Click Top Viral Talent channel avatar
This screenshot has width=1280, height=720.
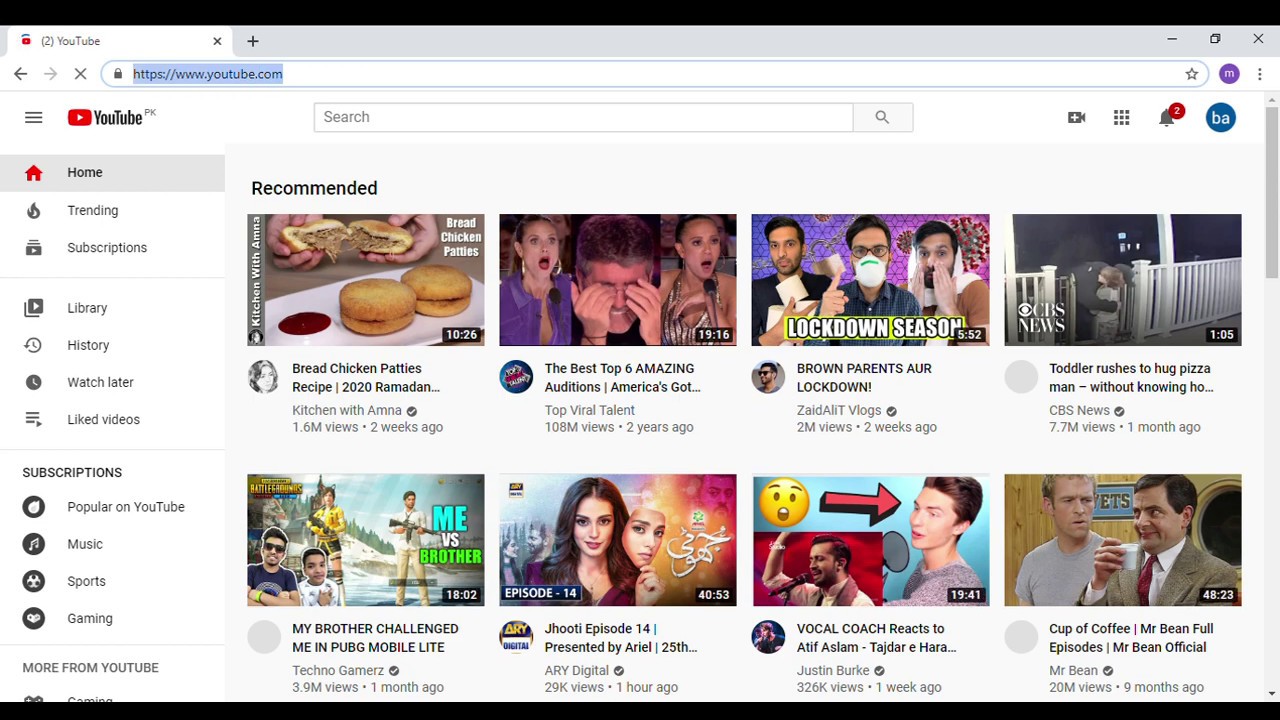(516, 377)
